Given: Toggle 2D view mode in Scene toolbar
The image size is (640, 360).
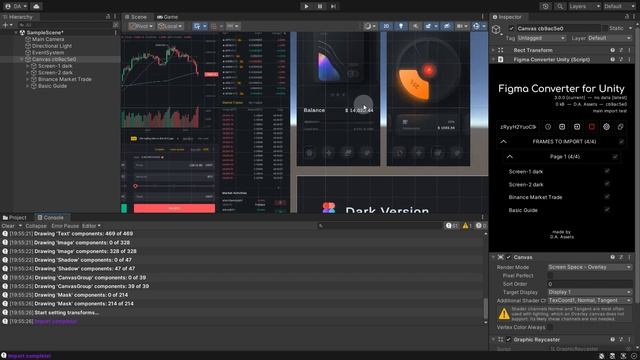Looking at the screenshot, I should tap(386, 26).
